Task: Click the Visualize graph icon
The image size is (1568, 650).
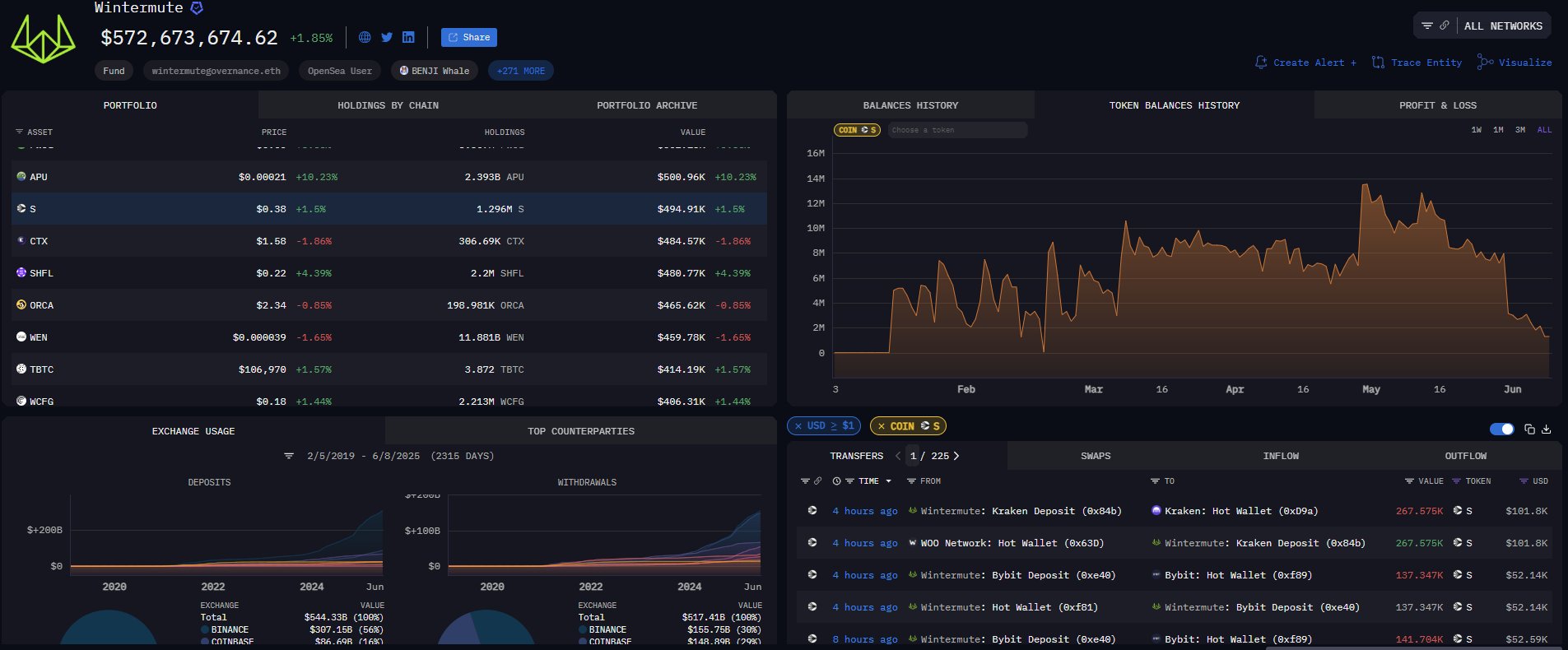Action: (1485, 62)
